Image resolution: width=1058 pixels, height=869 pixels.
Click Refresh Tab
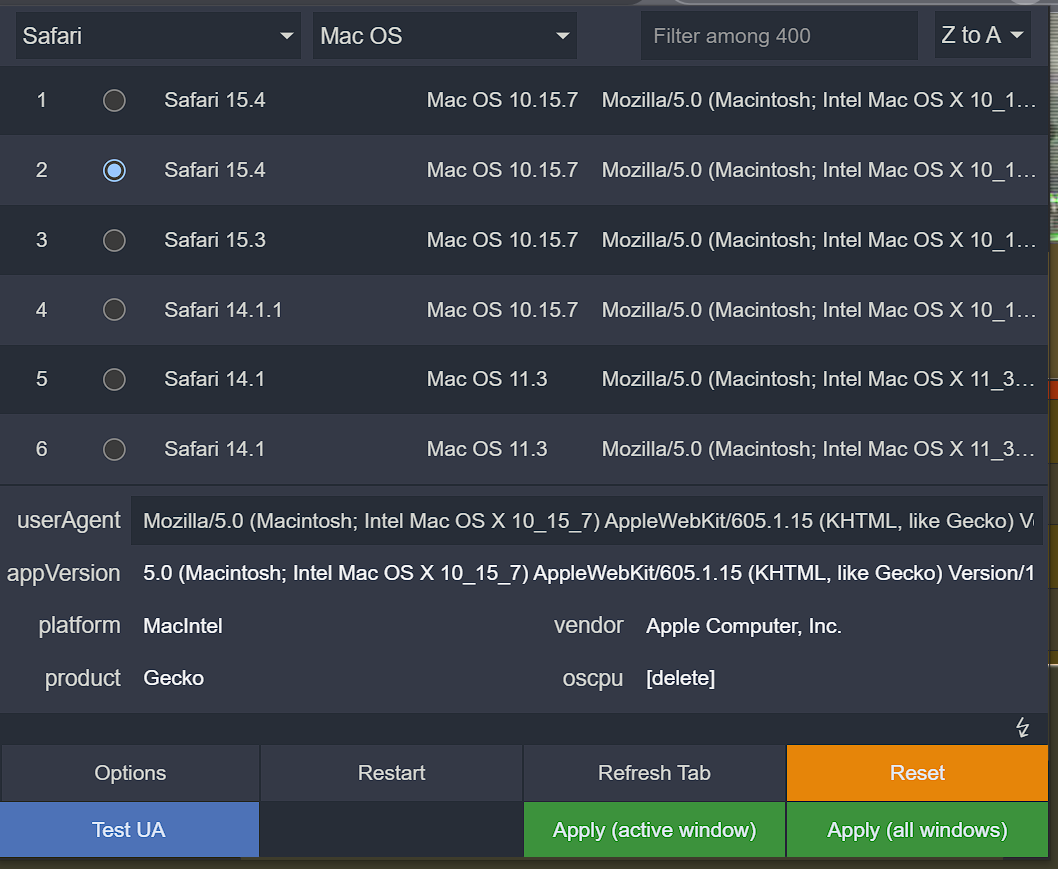[654, 773]
